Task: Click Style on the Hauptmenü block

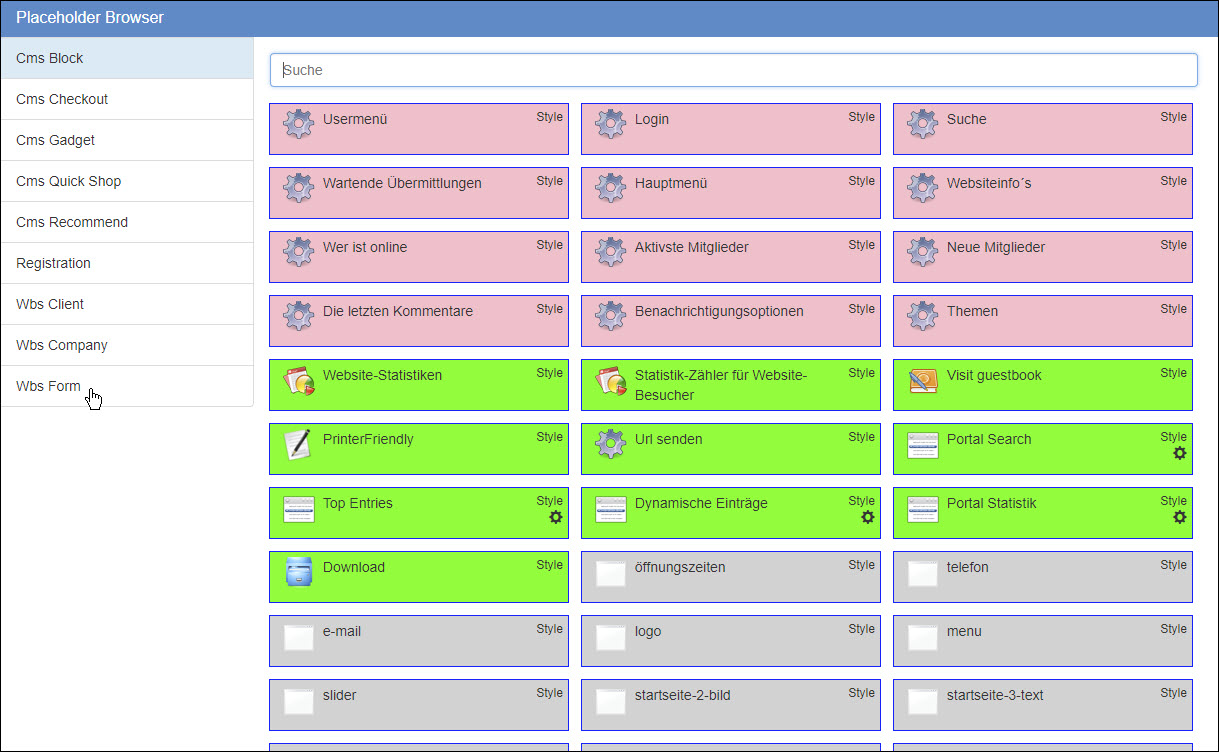Action: (x=862, y=181)
